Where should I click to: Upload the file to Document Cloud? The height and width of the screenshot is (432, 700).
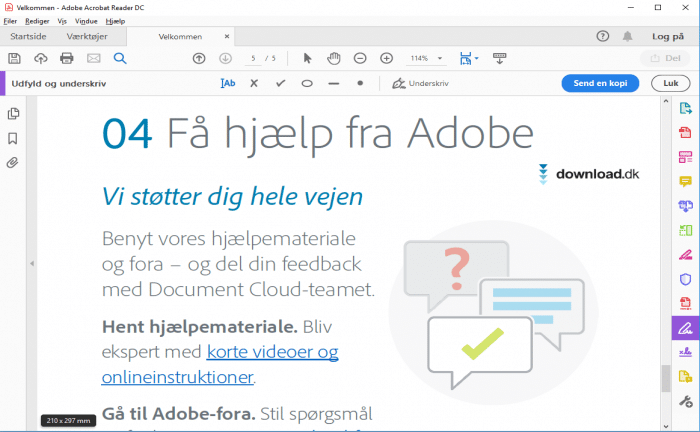[x=41, y=58]
